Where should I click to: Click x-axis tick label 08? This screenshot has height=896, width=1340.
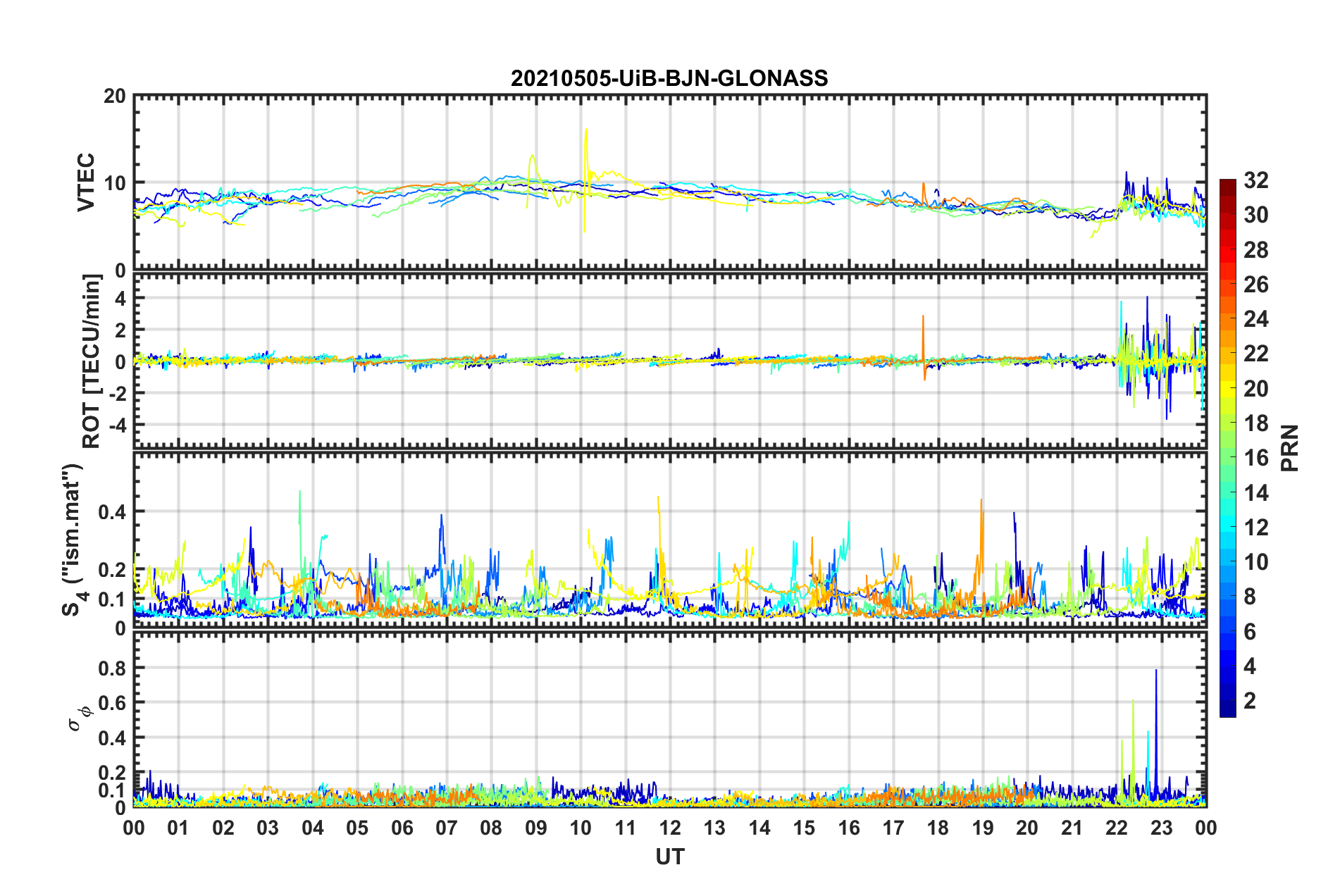pyautogui.click(x=491, y=828)
